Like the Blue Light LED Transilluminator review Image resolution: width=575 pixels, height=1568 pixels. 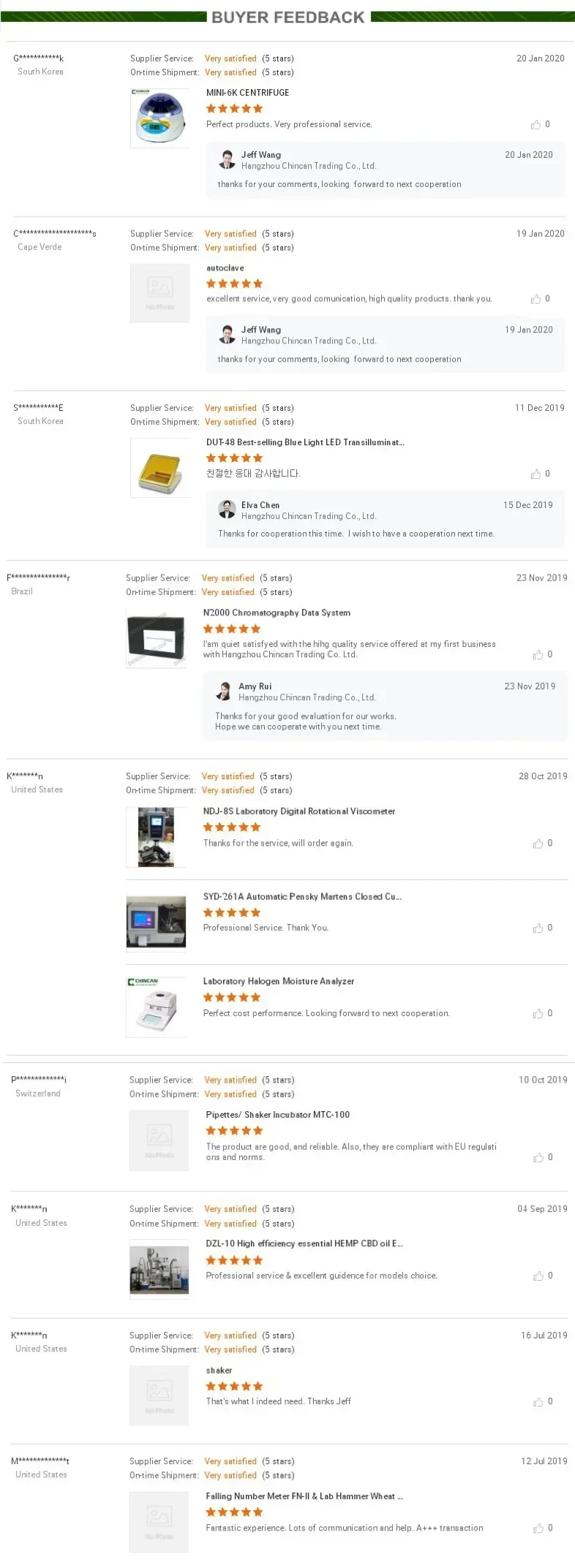pos(536,474)
